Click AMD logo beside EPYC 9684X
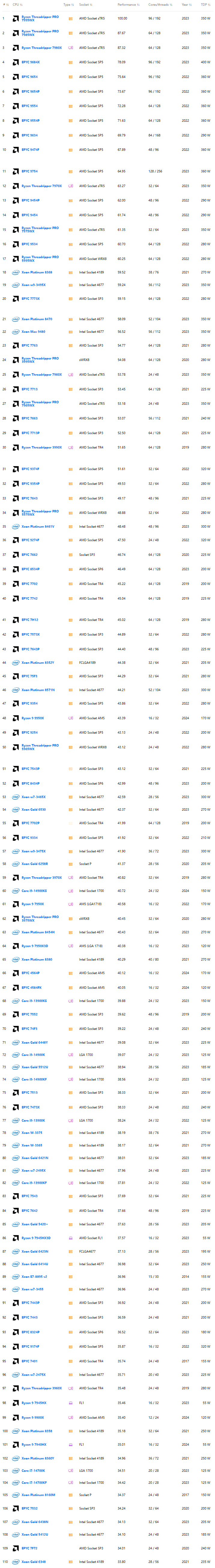 16,62
